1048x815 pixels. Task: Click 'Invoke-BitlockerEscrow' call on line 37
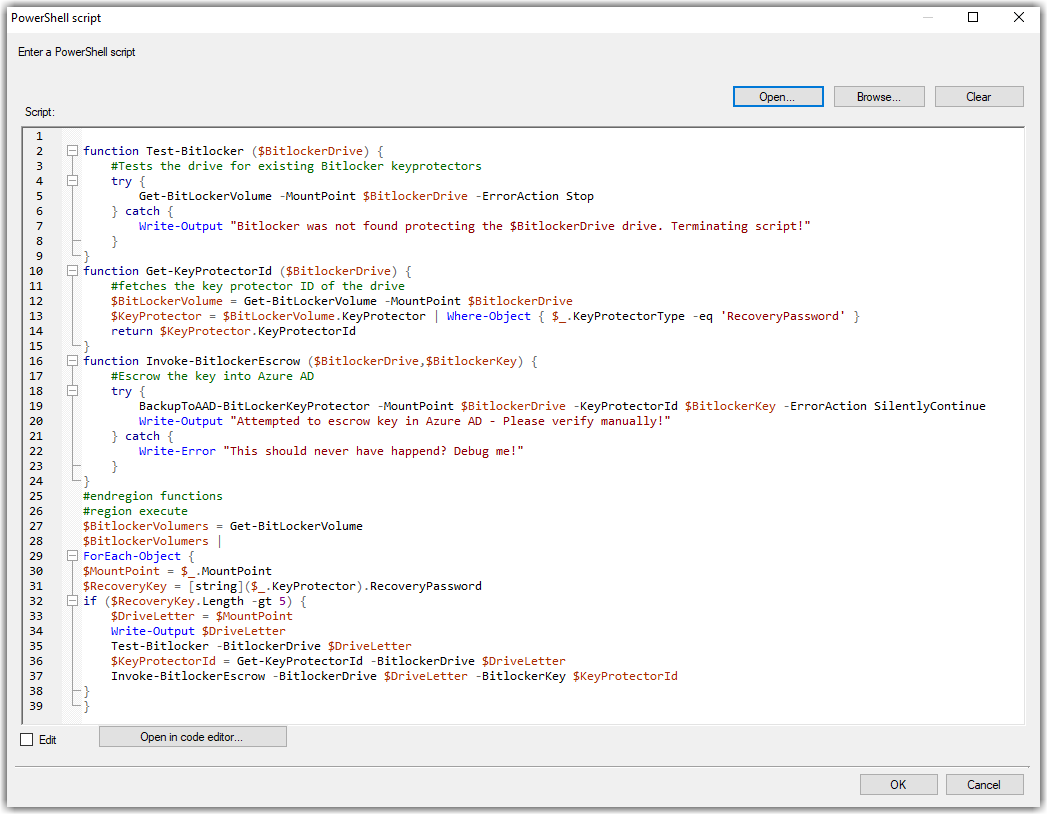[188, 676]
